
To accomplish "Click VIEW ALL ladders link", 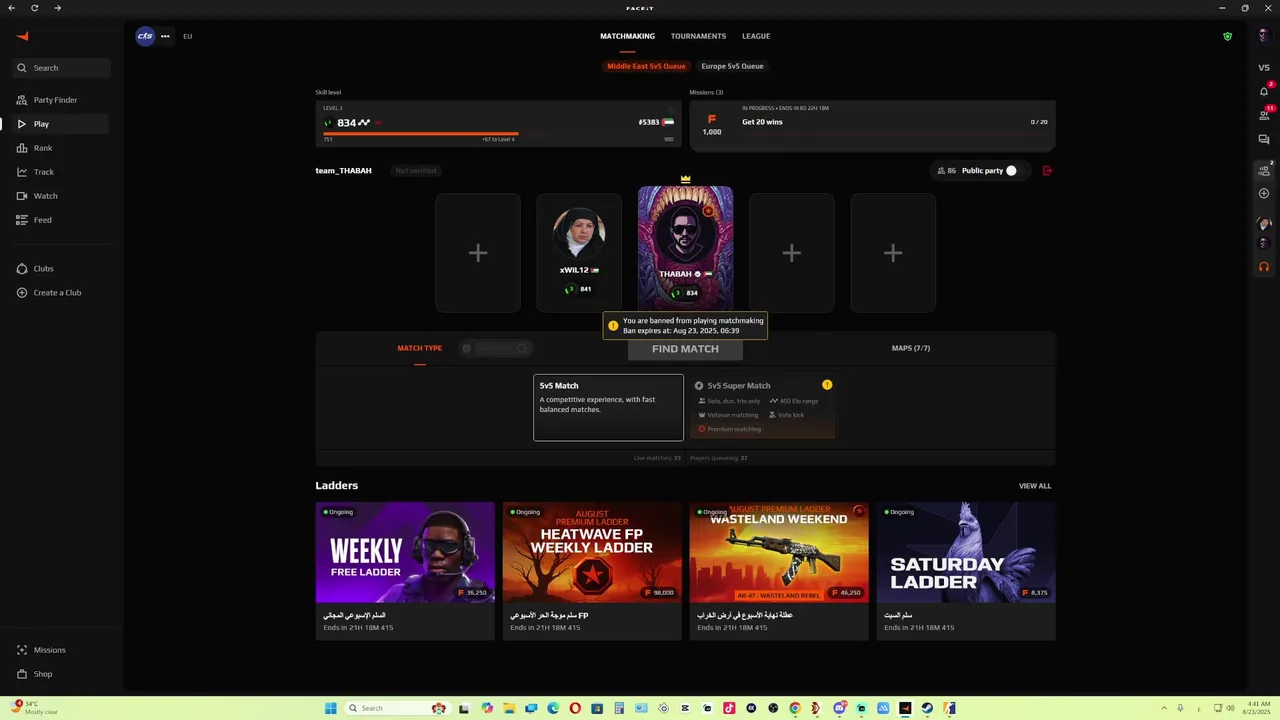I will 1035,486.
